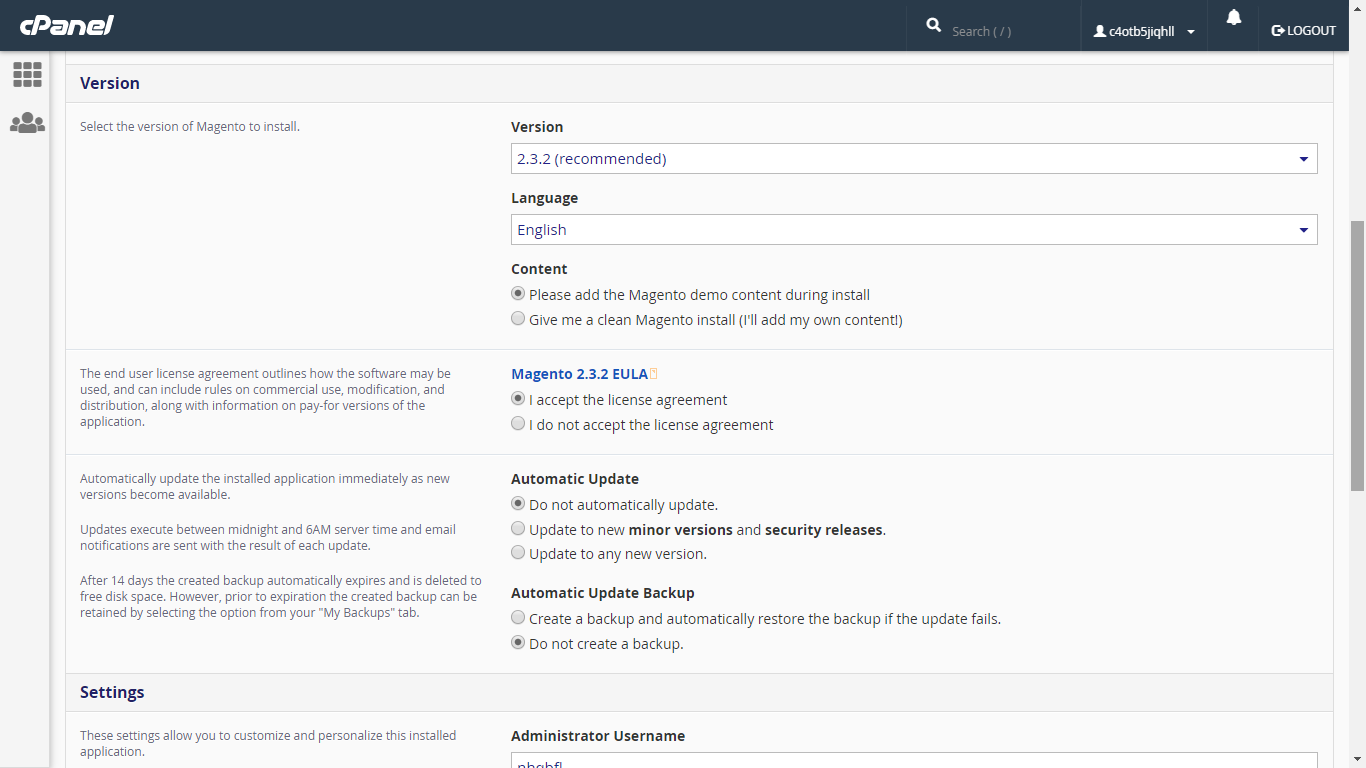Click the EULA external link icon
Image resolution: width=1366 pixels, height=768 pixels.
click(654, 374)
